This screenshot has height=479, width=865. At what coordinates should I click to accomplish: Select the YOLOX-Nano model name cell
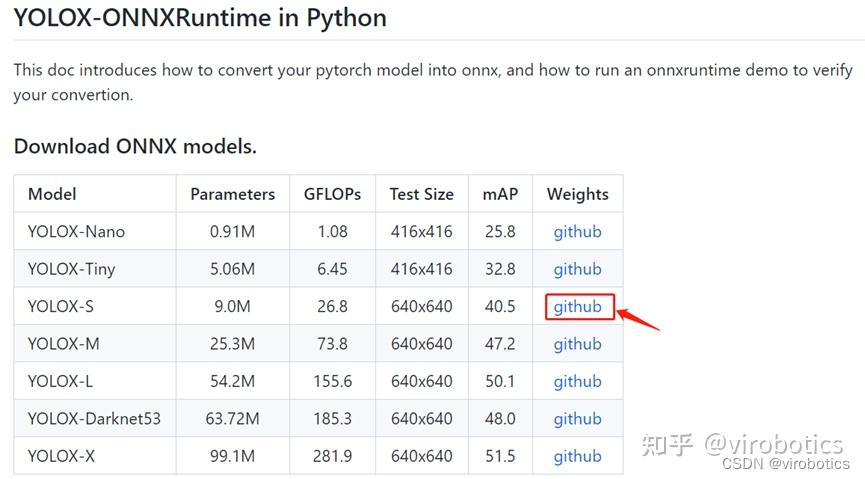pos(76,232)
